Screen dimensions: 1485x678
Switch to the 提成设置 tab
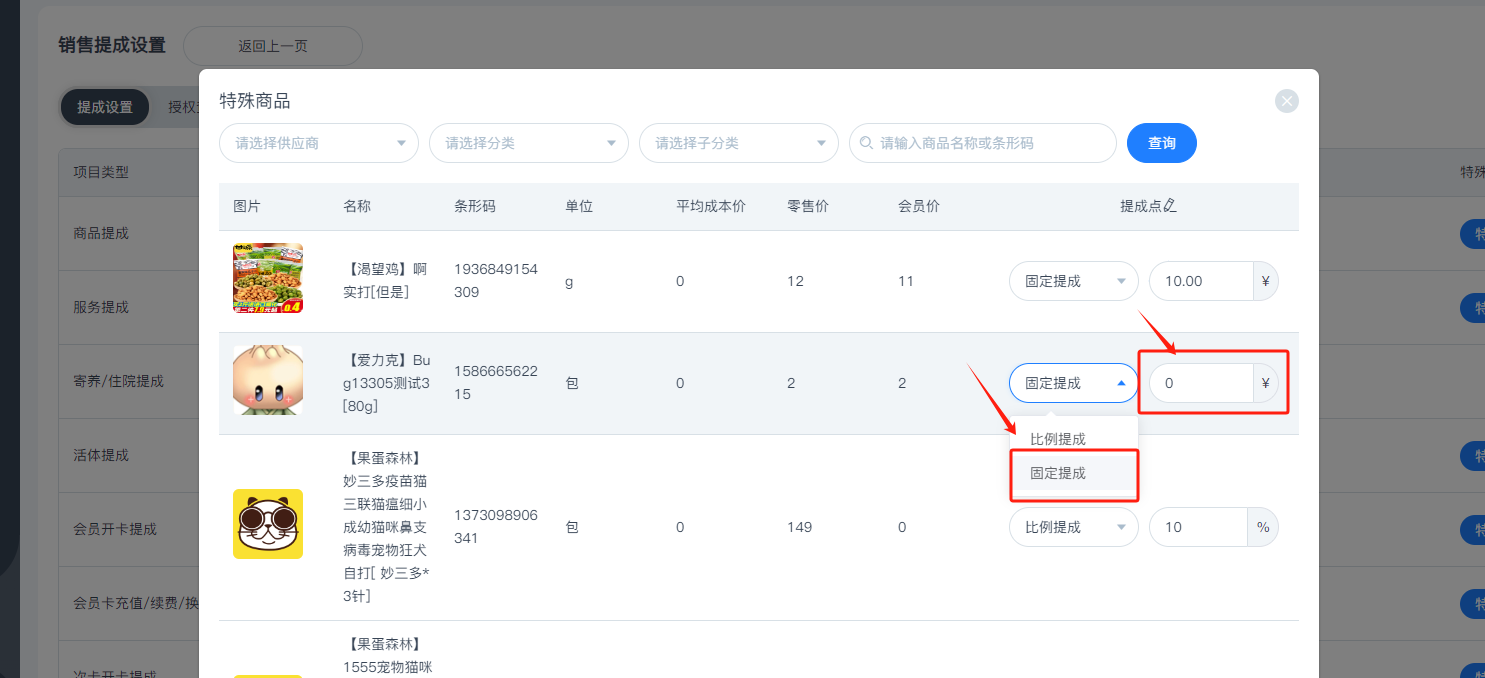tap(105, 107)
